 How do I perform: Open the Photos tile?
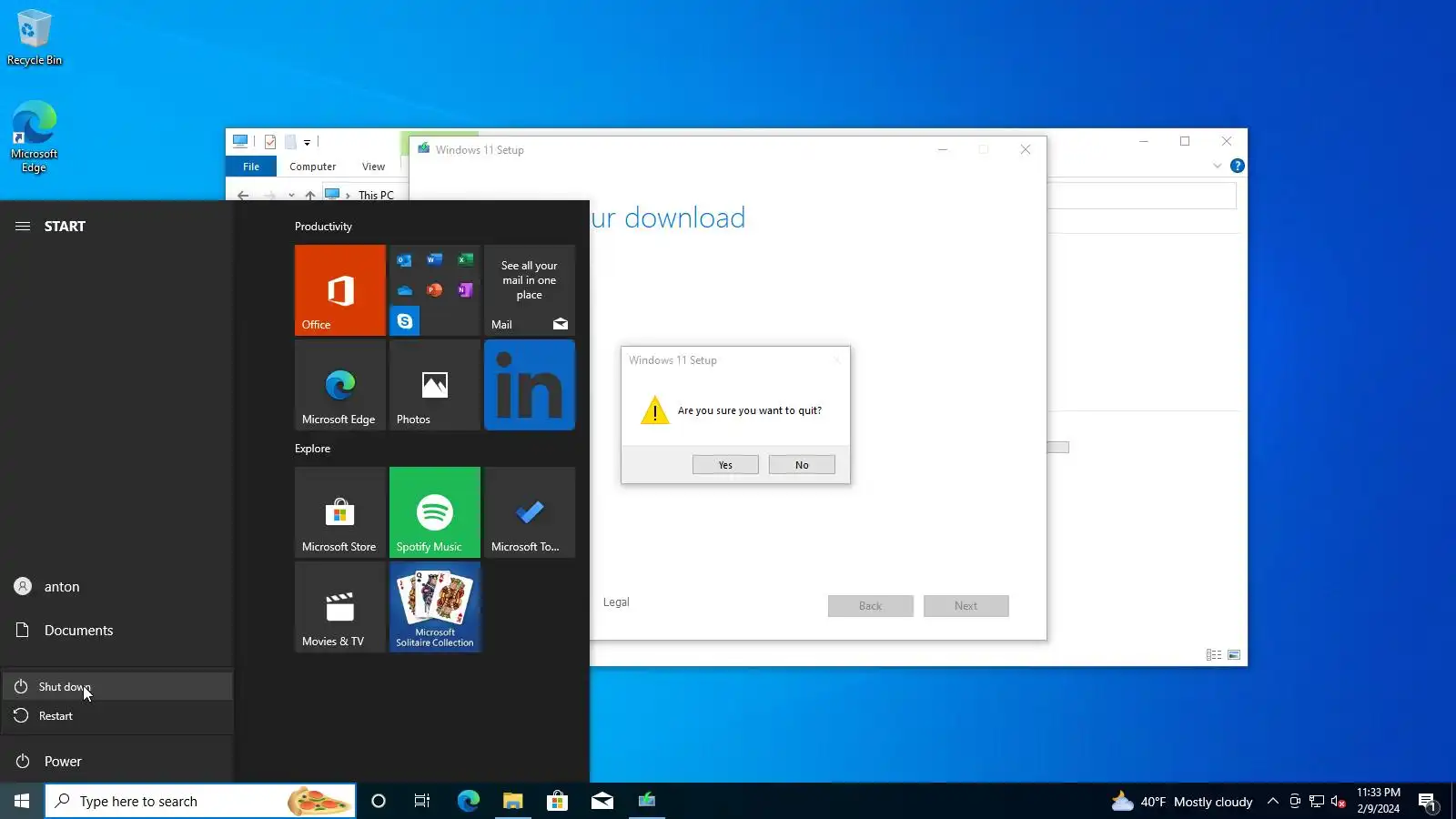435,385
